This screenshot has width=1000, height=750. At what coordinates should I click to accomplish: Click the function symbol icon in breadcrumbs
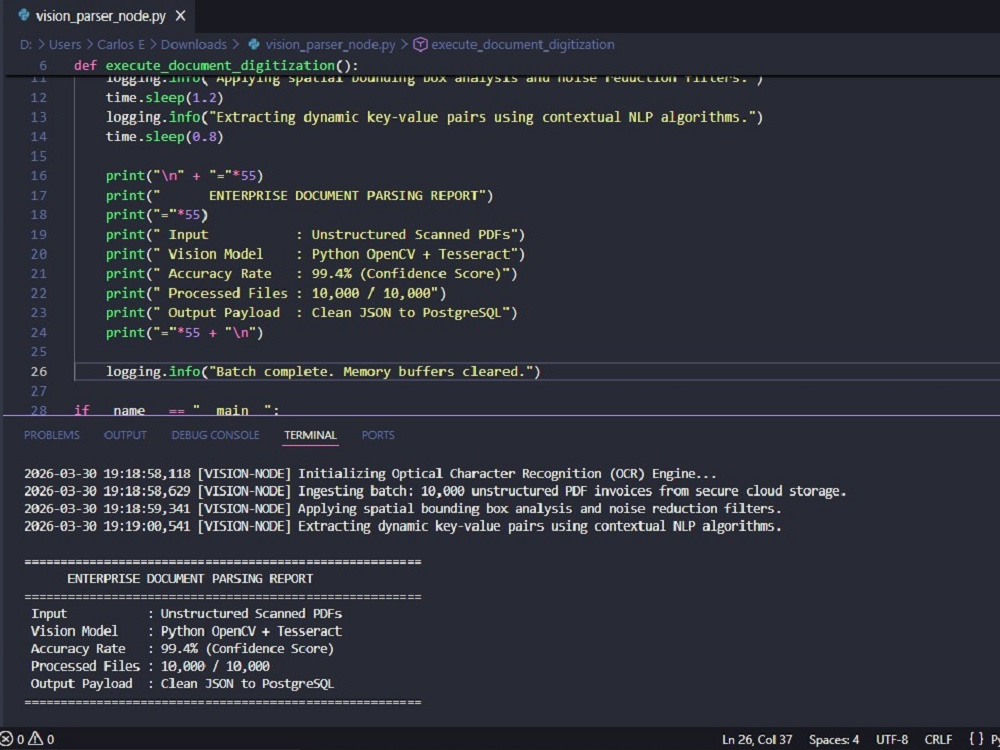pos(420,45)
